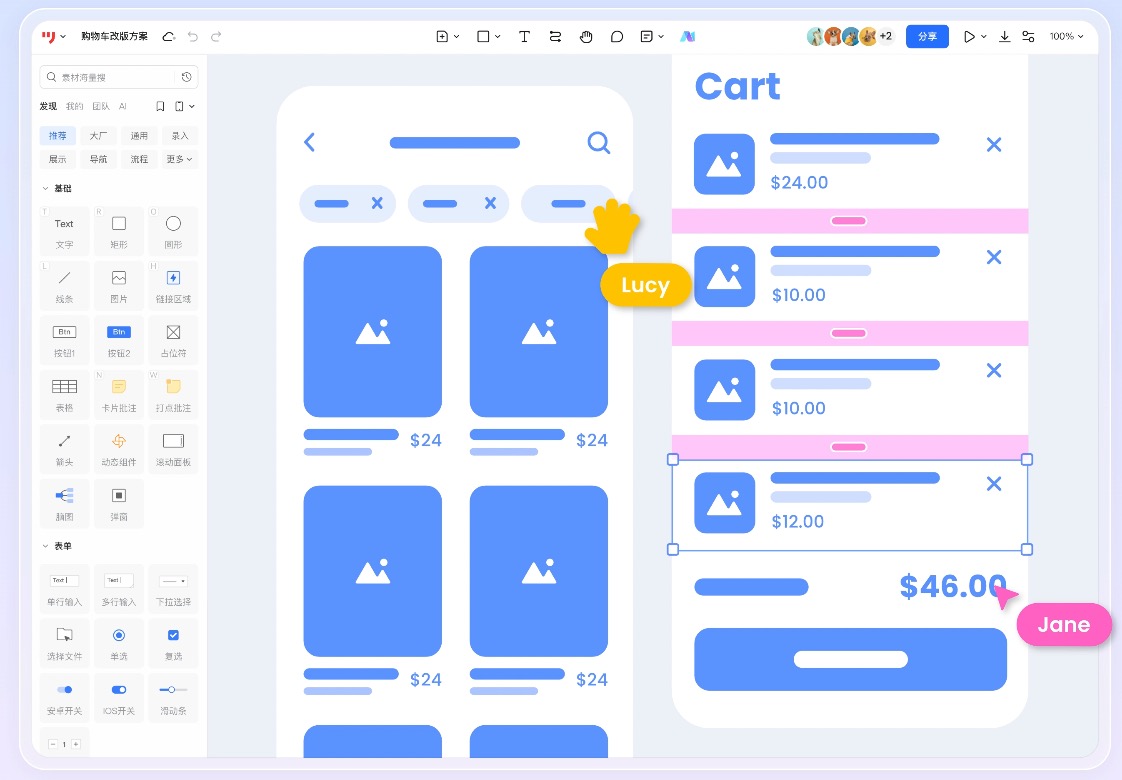Expand the note tool dropdown arrow
The width and height of the screenshot is (1122, 780).
[661, 36]
